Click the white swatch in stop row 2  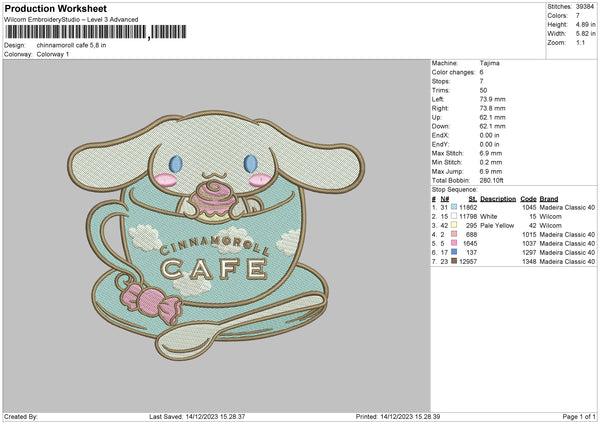pyautogui.click(x=454, y=216)
